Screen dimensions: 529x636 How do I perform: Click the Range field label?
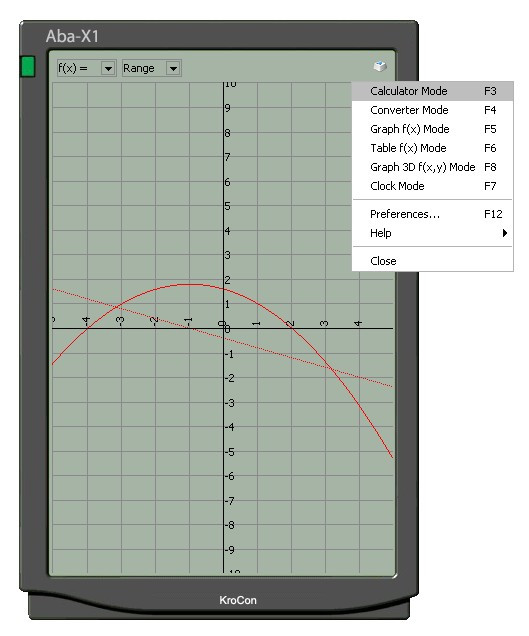pyautogui.click(x=139, y=68)
